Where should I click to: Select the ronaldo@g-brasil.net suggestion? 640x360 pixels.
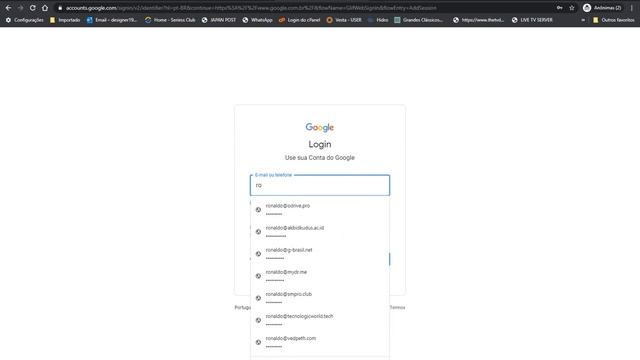pos(320,253)
